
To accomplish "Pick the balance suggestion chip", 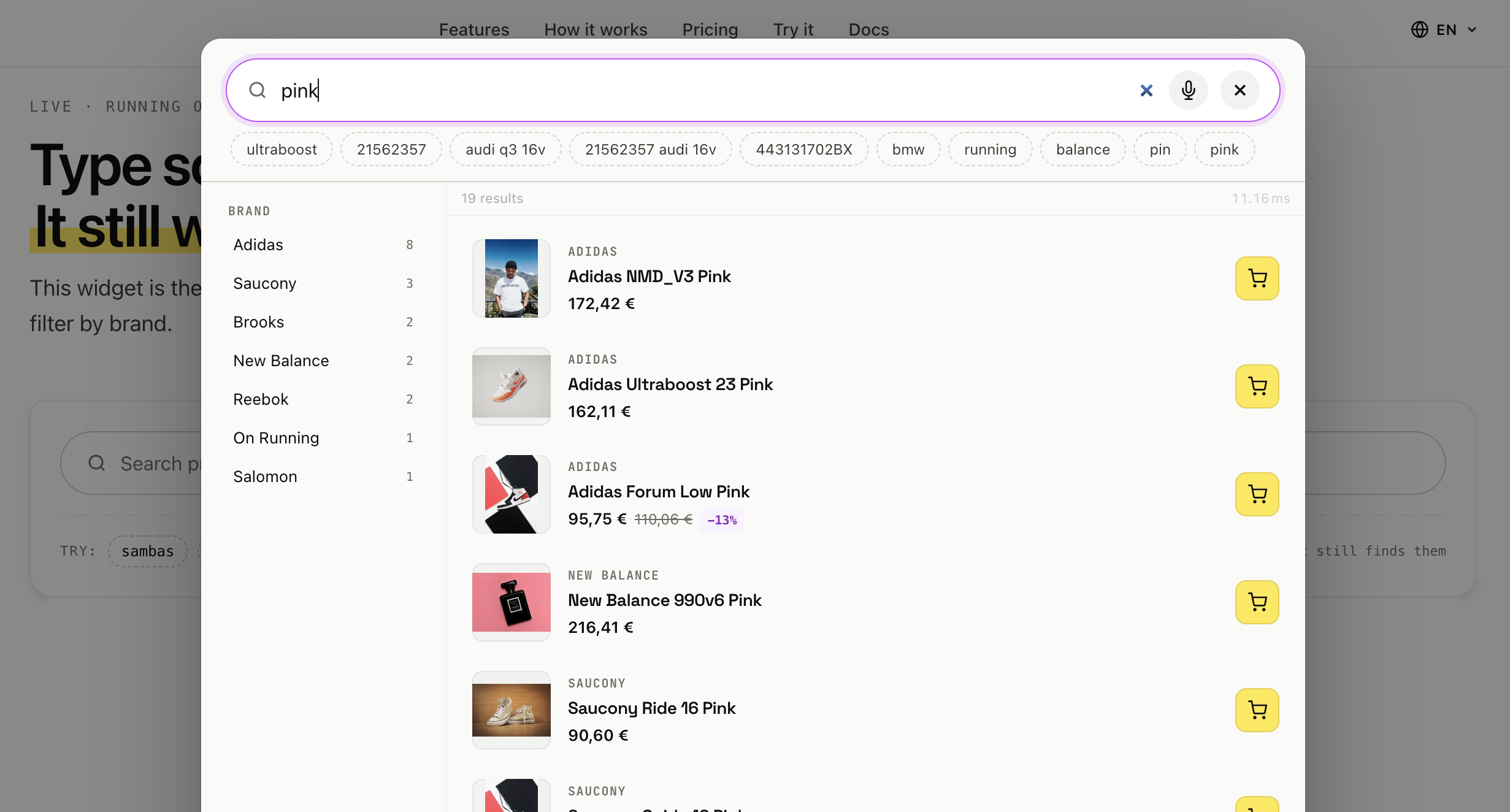I will pos(1083,149).
